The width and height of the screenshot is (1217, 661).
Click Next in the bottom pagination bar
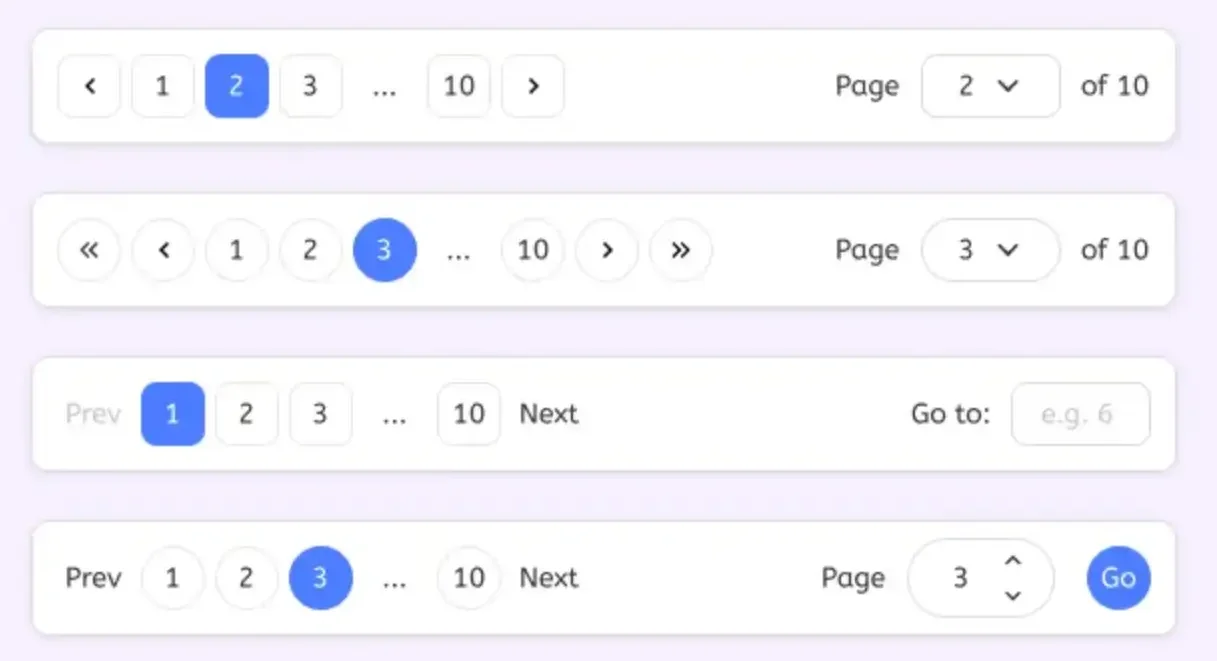pos(548,578)
